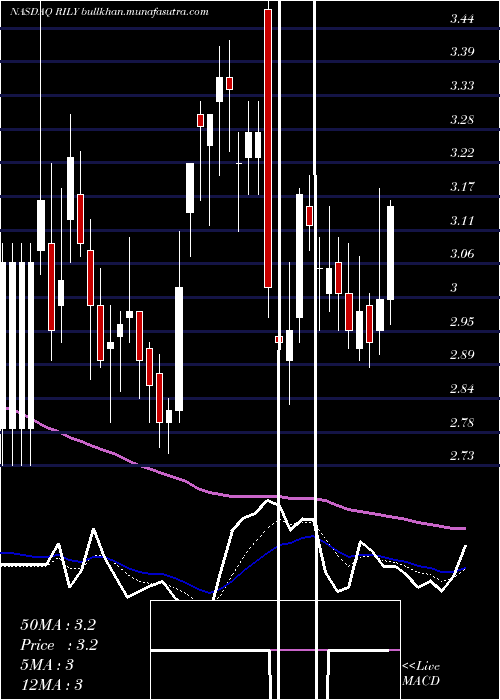Click the 3.33 price level label
Viewport: 500px width, 700px height.
pos(462,86)
